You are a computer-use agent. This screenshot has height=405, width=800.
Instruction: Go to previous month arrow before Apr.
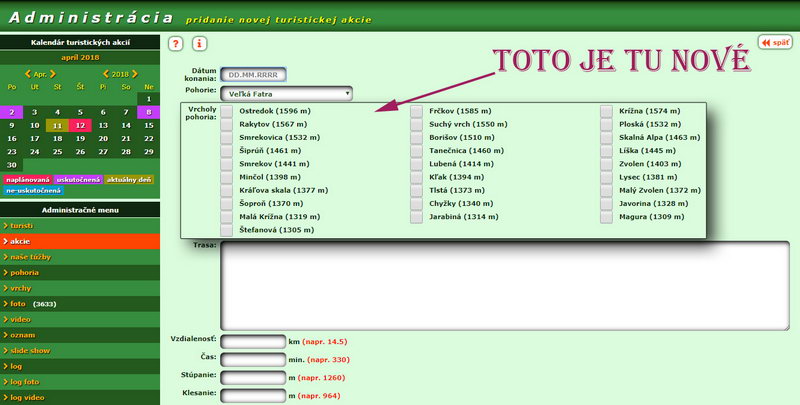tap(28, 74)
